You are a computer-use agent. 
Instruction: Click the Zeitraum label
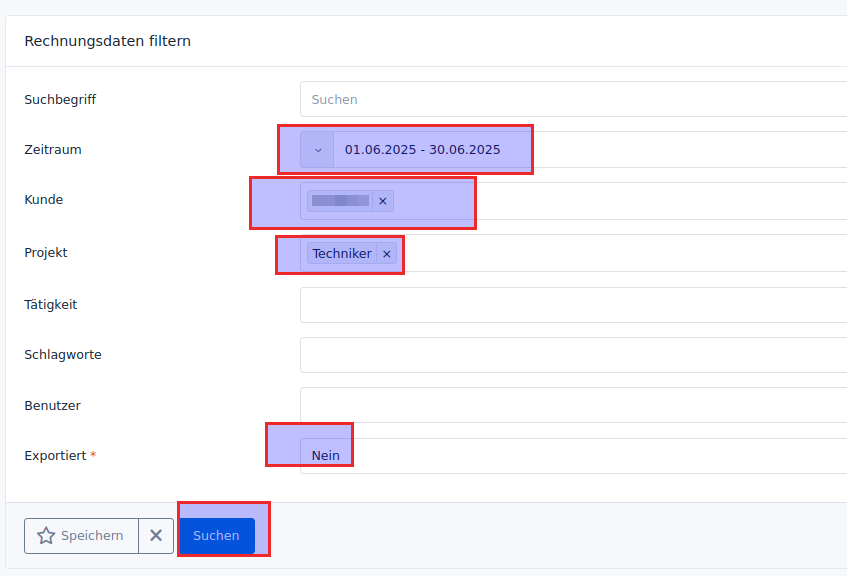[x=53, y=150]
